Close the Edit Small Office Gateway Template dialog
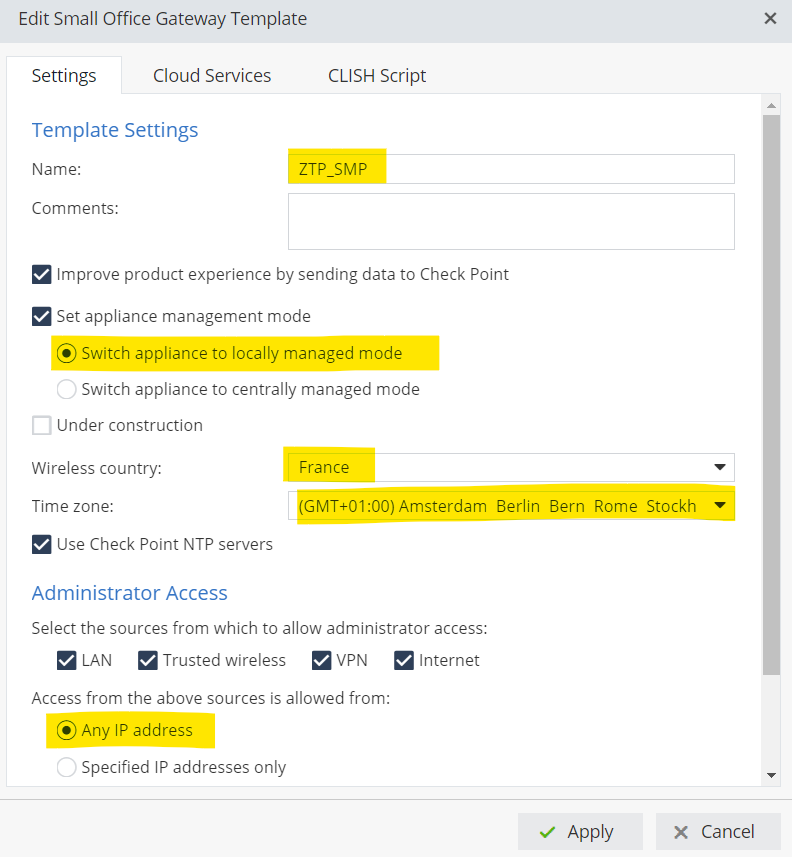Image resolution: width=792 pixels, height=857 pixels. click(x=770, y=19)
